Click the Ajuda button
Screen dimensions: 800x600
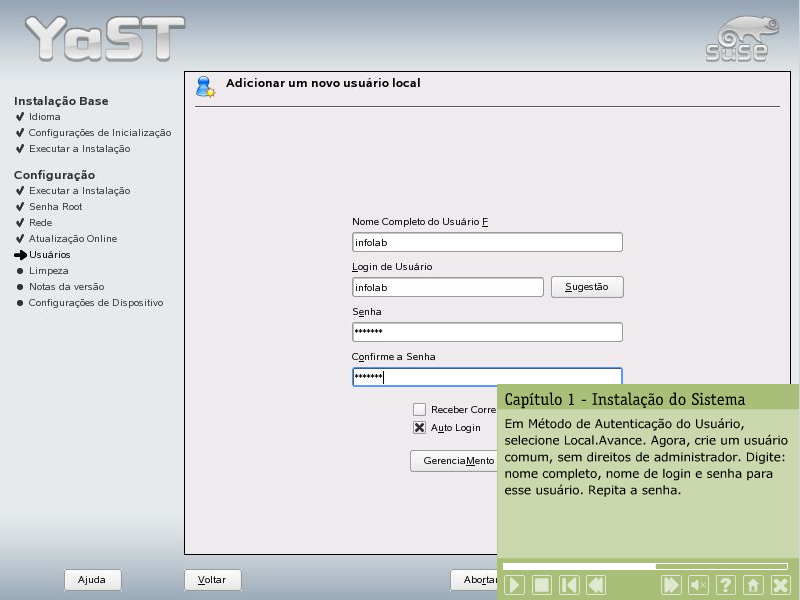pos(92,580)
